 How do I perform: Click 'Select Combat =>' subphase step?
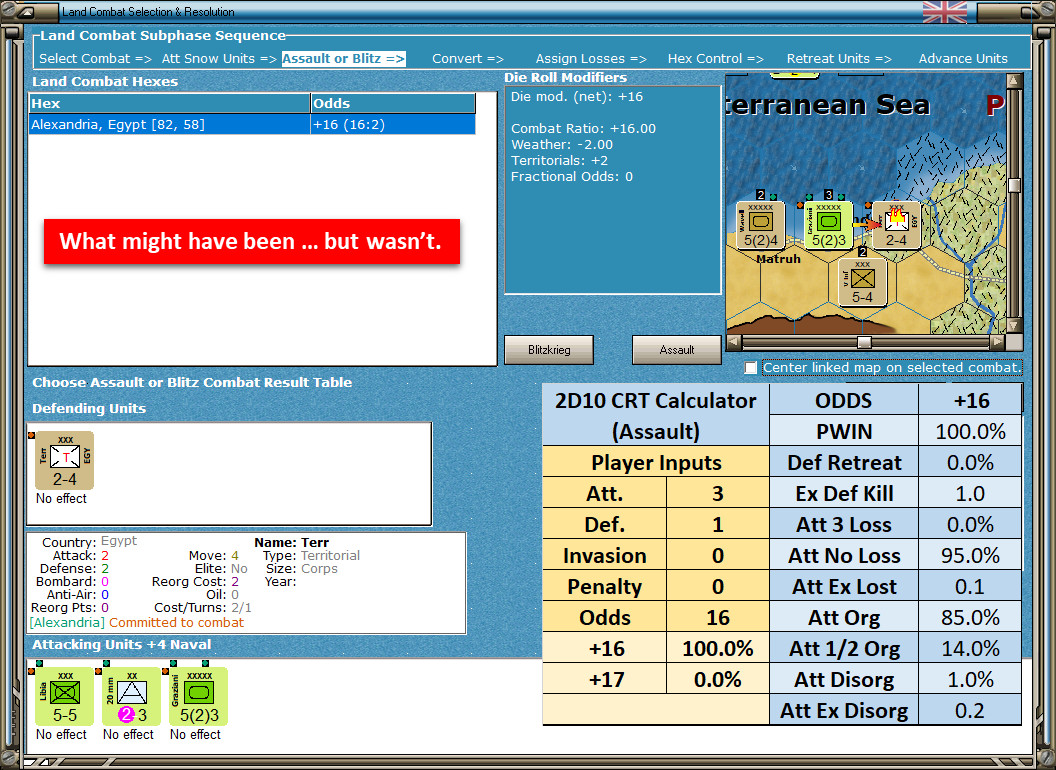(95, 59)
